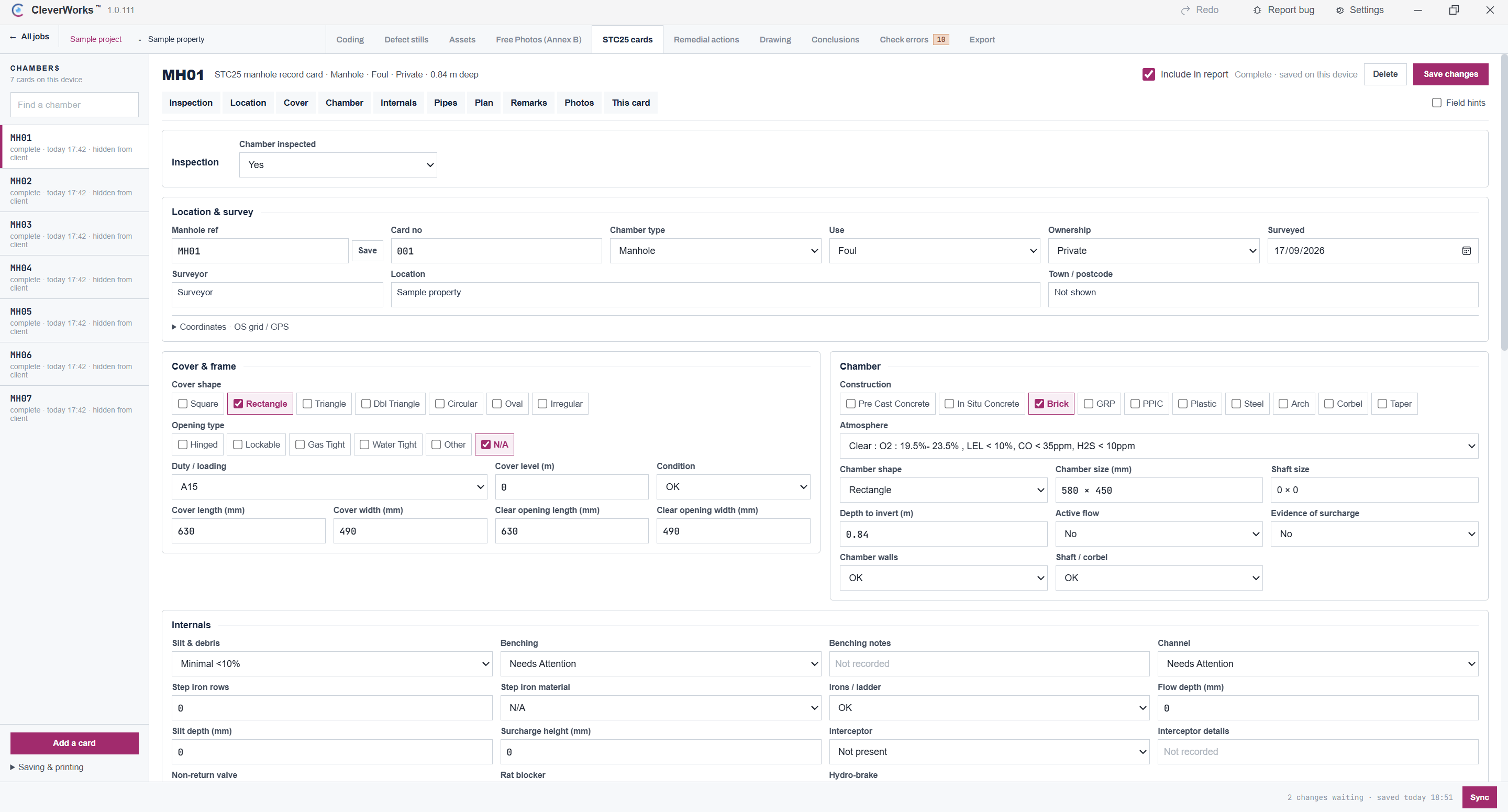The image size is (1508, 812).
Task: Expand the Coordinates OS grid / GPS section
Action: (x=230, y=327)
